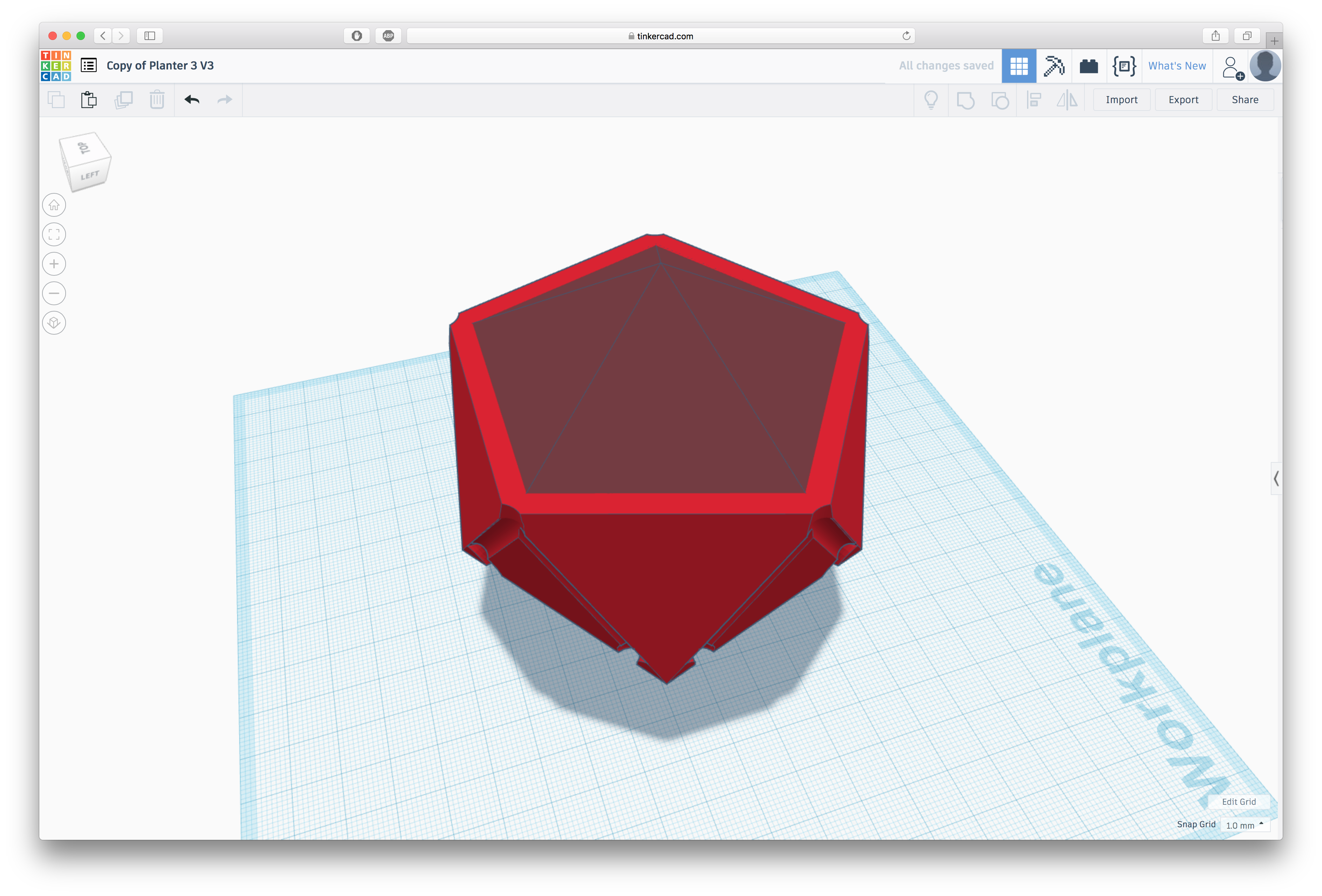Open the Bricks mode icon
The image size is (1322, 896).
pos(1089,66)
